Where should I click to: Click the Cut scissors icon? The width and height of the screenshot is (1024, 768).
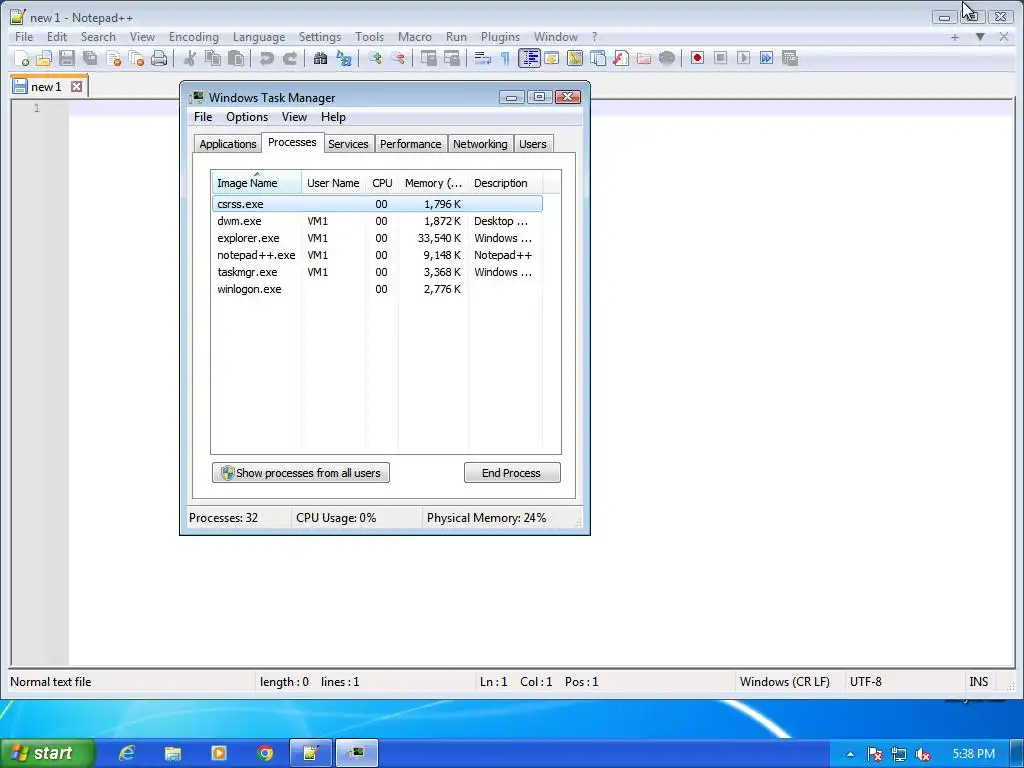tap(189, 59)
